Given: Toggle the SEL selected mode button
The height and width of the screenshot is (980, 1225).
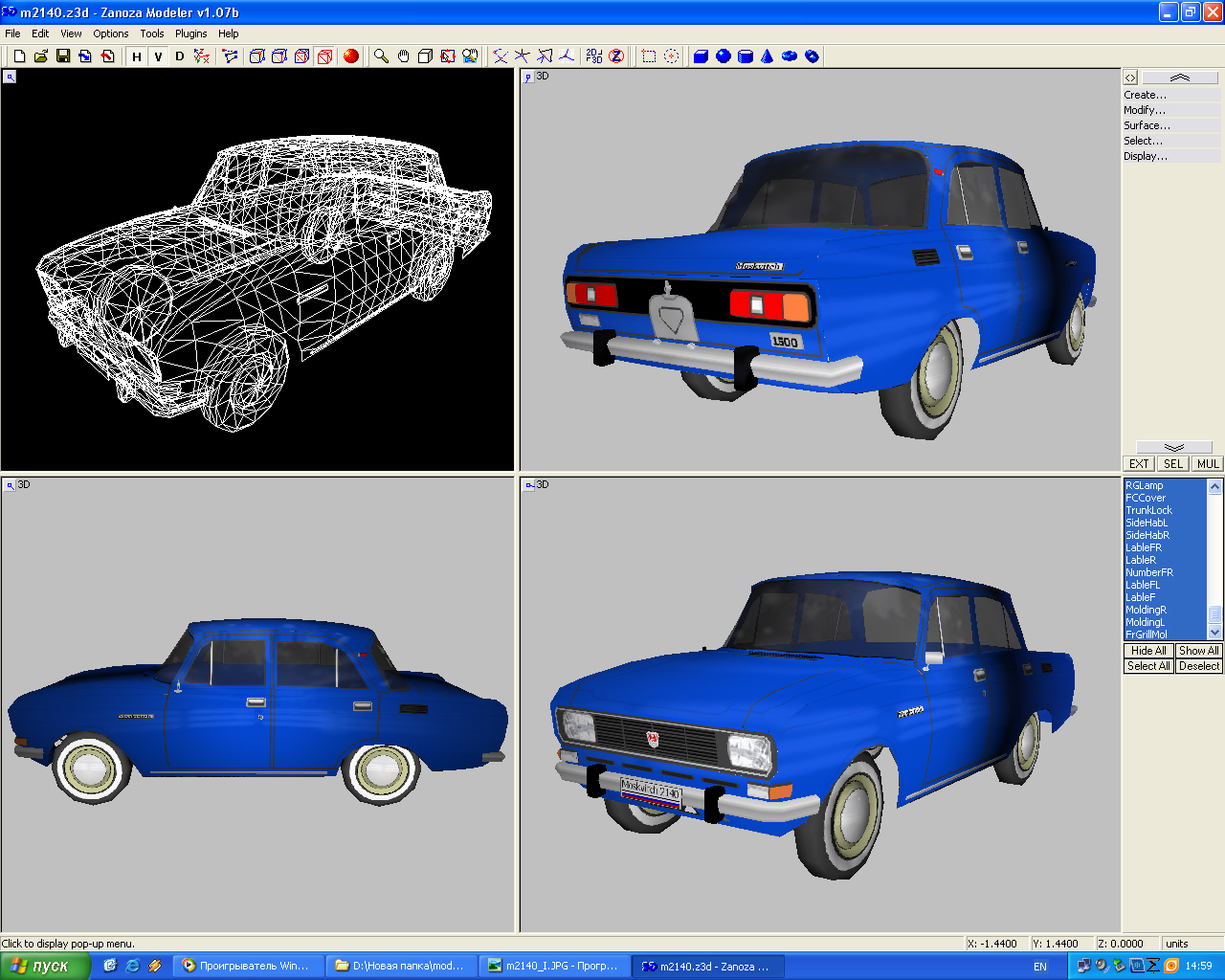Looking at the screenshot, I should pos(1172,464).
